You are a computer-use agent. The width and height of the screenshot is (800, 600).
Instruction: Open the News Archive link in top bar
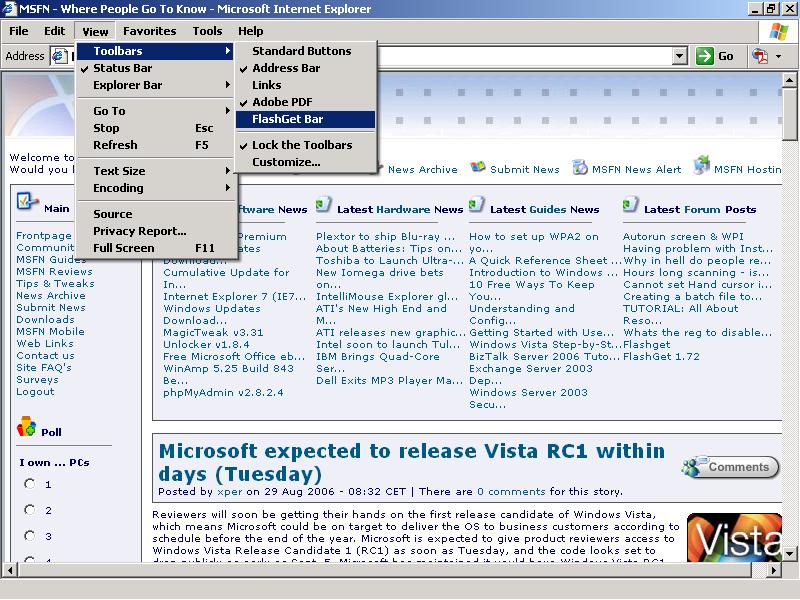[422, 169]
